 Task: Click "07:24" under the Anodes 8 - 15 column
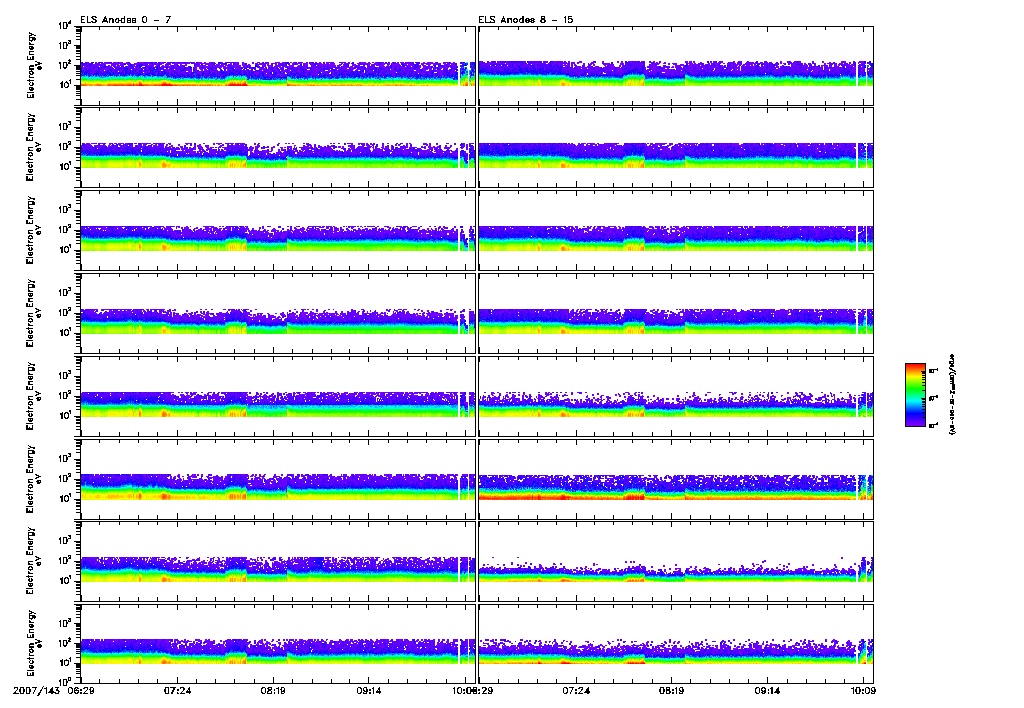coord(575,690)
